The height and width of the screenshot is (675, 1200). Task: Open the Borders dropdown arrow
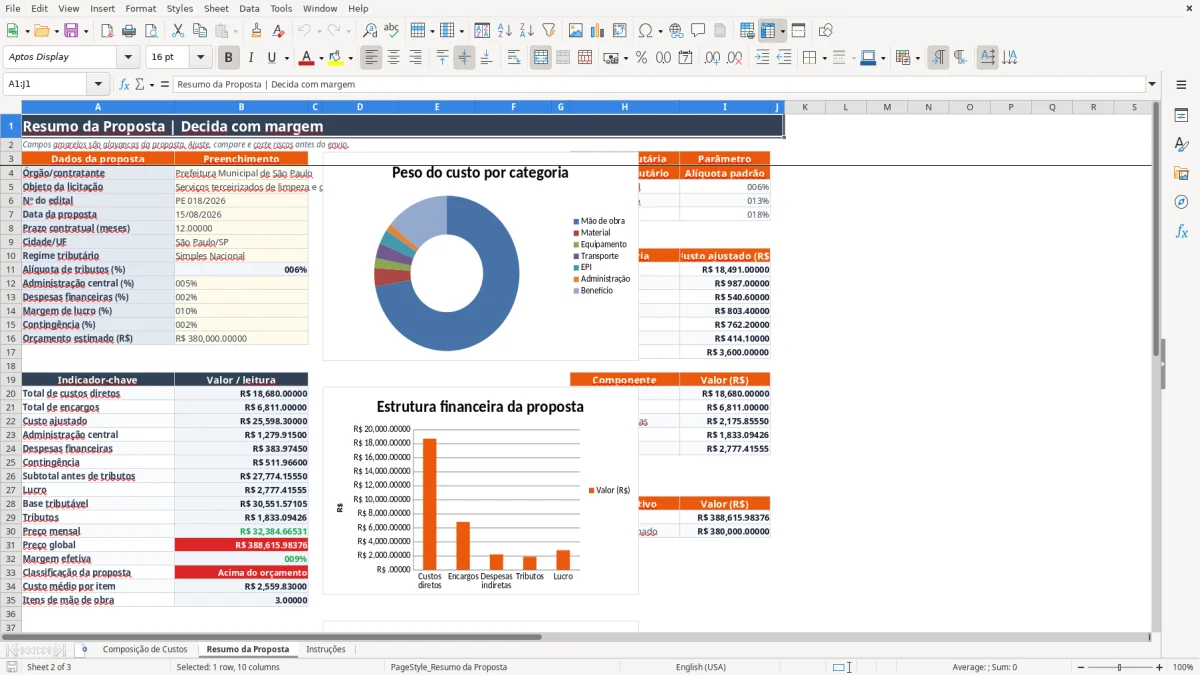click(824, 58)
